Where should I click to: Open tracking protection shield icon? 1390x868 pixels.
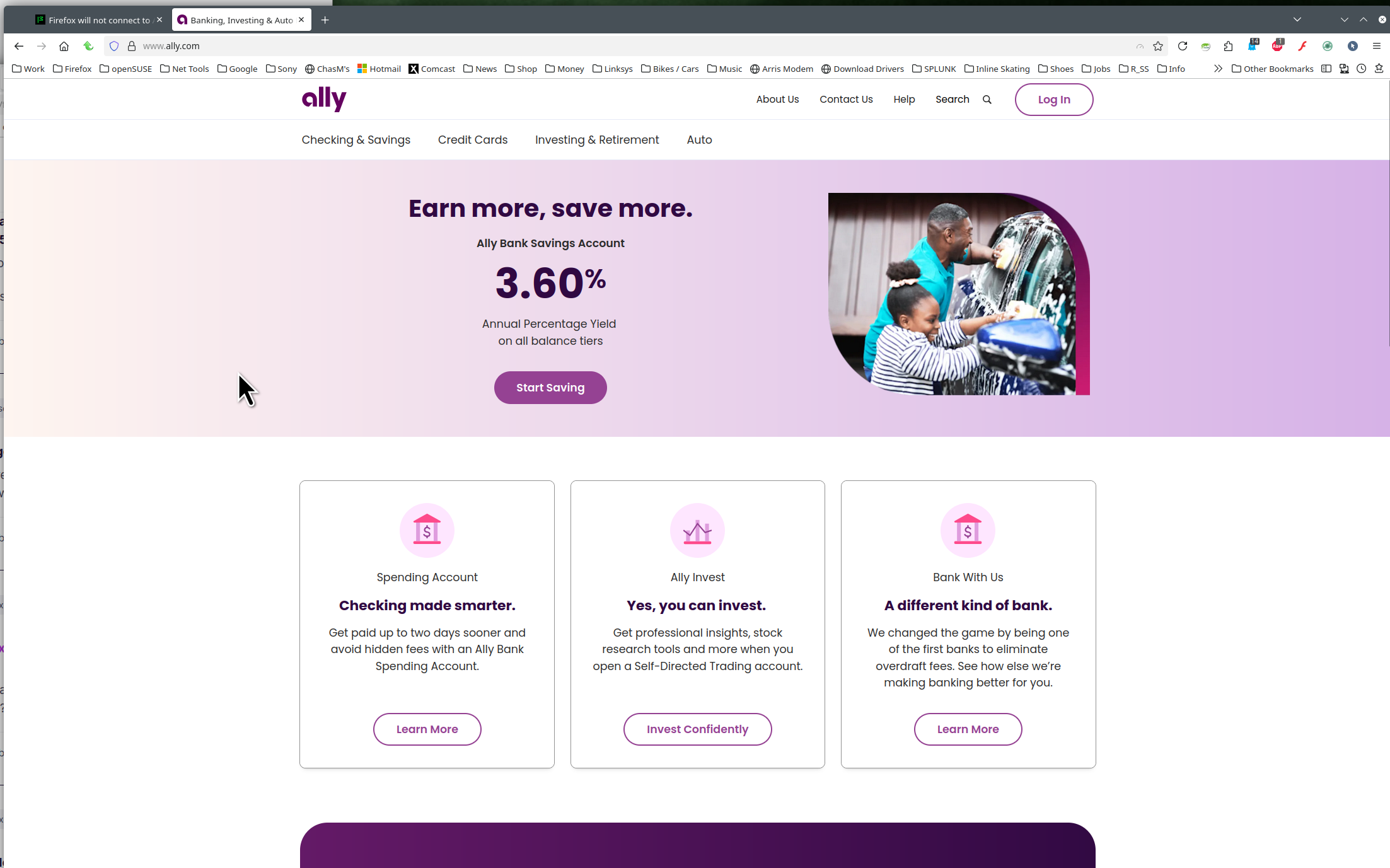tap(114, 46)
